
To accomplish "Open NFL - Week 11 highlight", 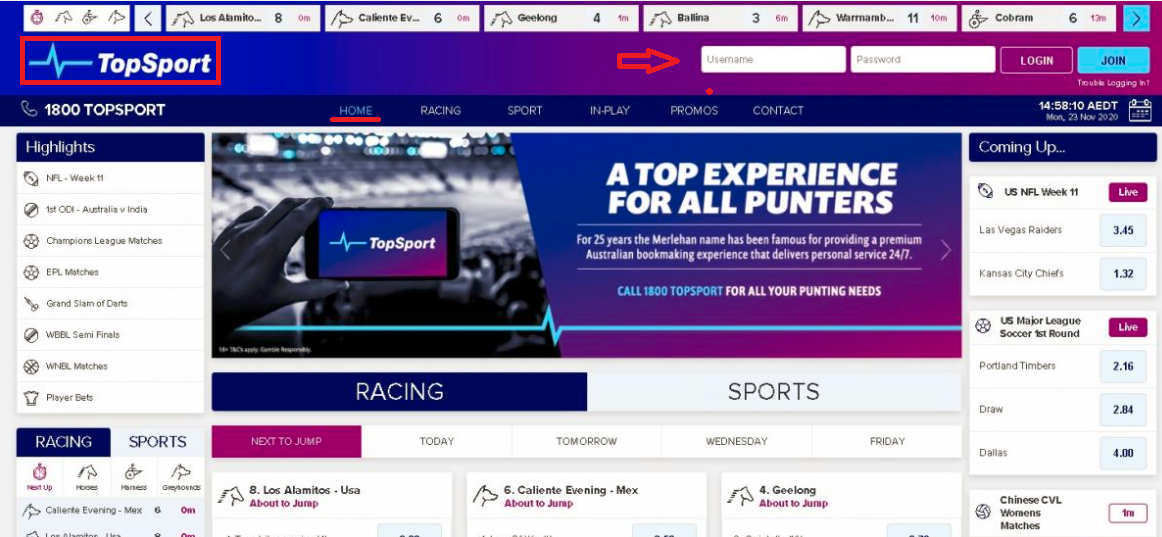I will coord(110,178).
